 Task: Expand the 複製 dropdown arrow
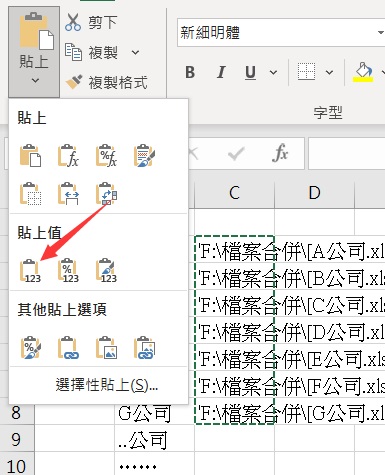[x=135, y=52]
